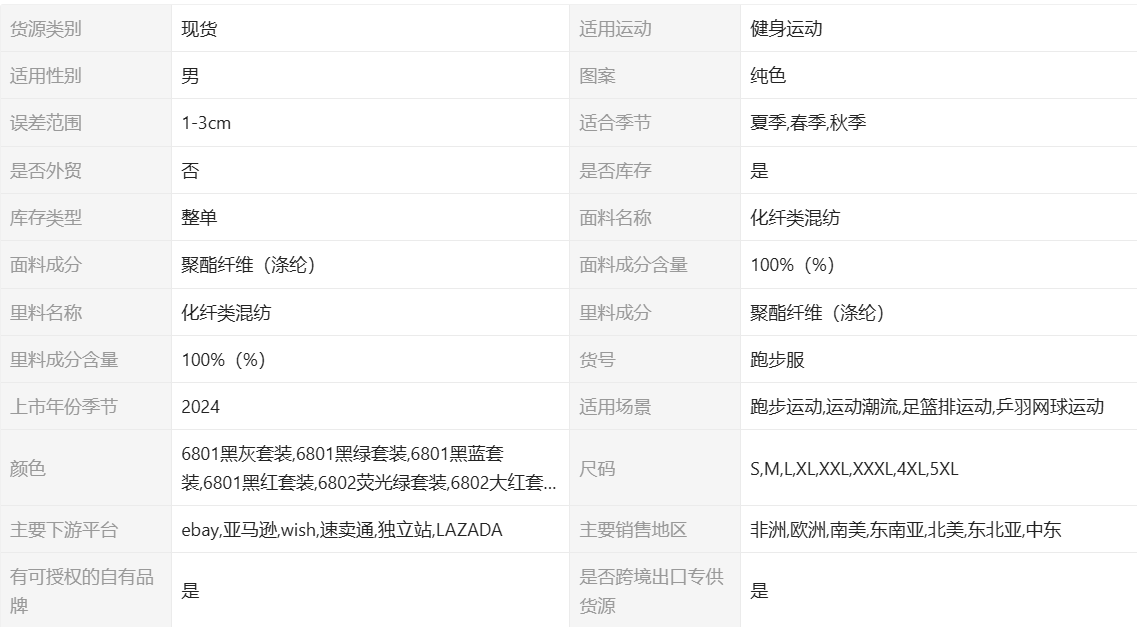Click the truncated 颜色 value list ending in ellipsis
Screen dimensions: 1137x627
click(x=368, y=468)
